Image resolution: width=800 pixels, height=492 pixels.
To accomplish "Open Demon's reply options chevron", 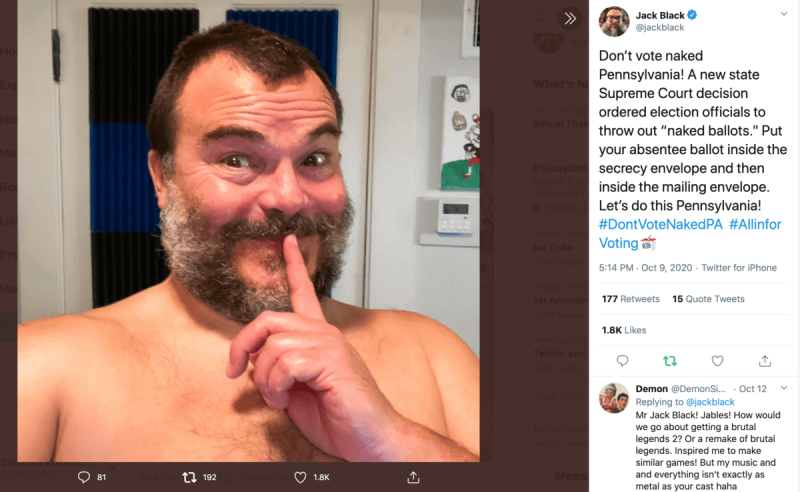I will coord(782,387).
